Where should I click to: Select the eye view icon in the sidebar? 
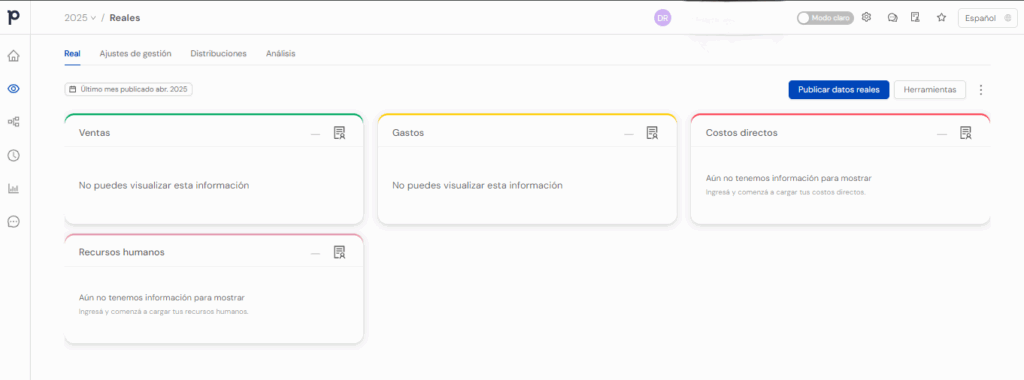click(13, 89)
